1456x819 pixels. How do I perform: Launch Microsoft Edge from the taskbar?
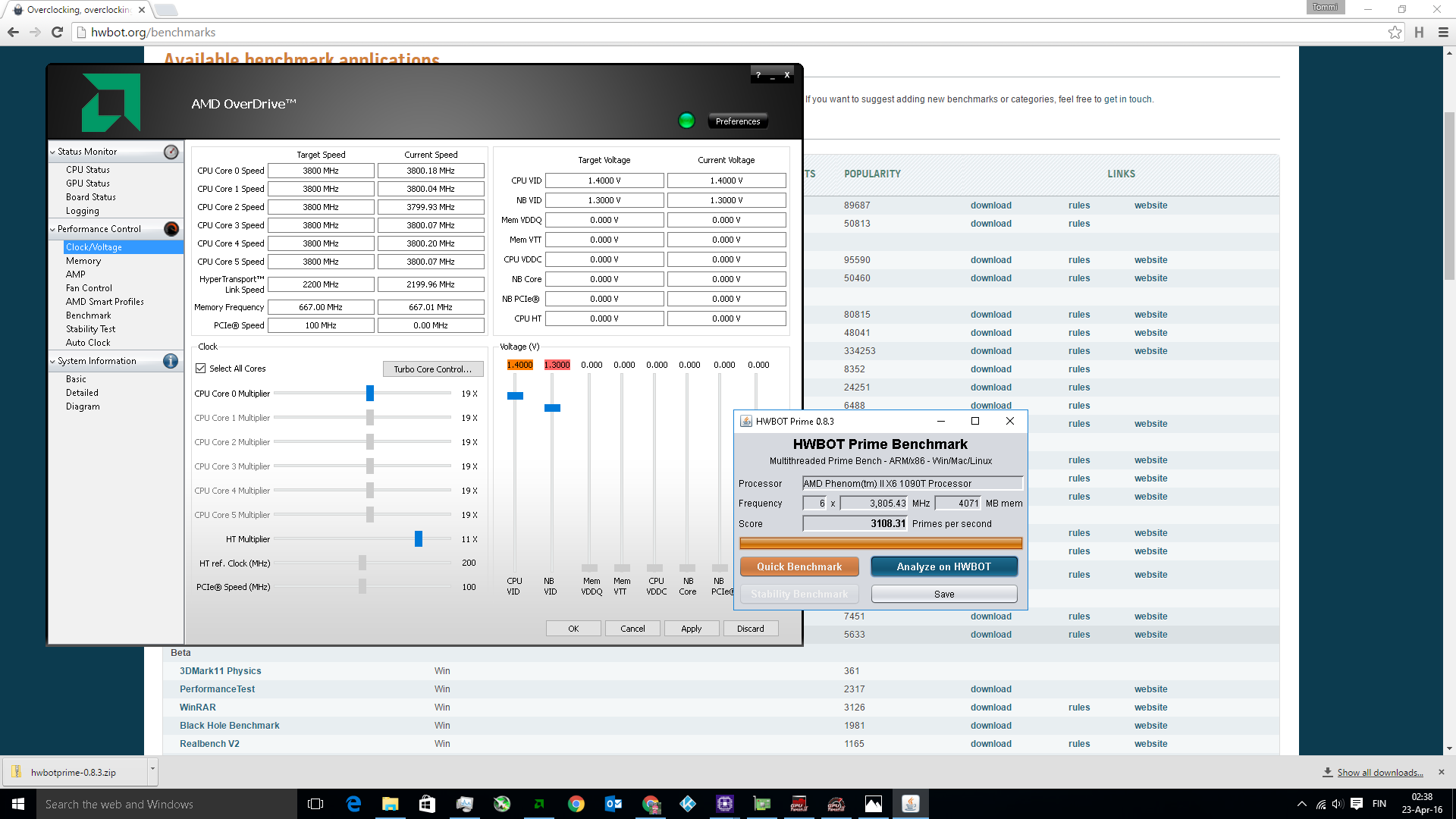click(353, 804)
